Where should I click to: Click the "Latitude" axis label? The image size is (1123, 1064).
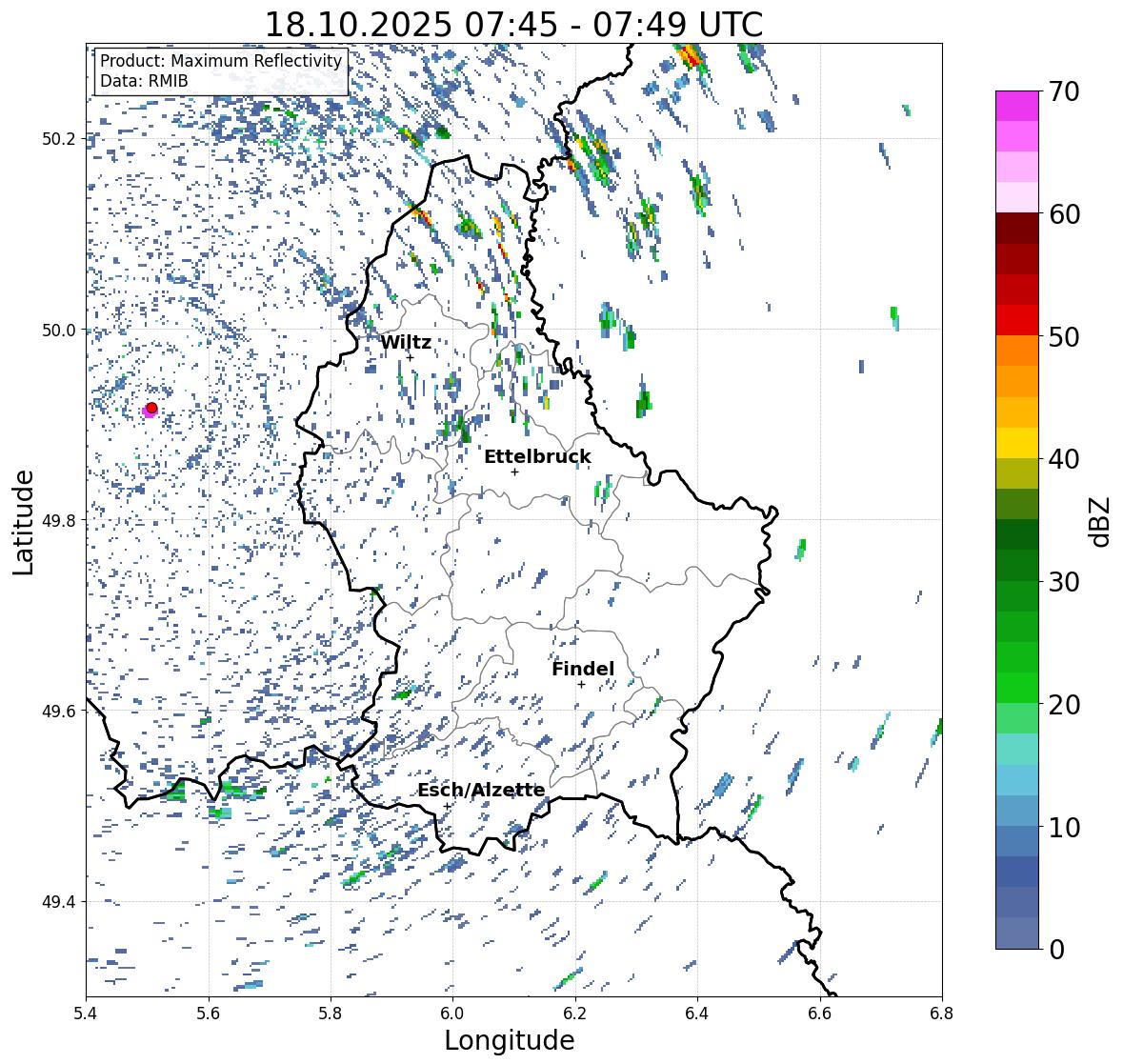pos(24,522)
